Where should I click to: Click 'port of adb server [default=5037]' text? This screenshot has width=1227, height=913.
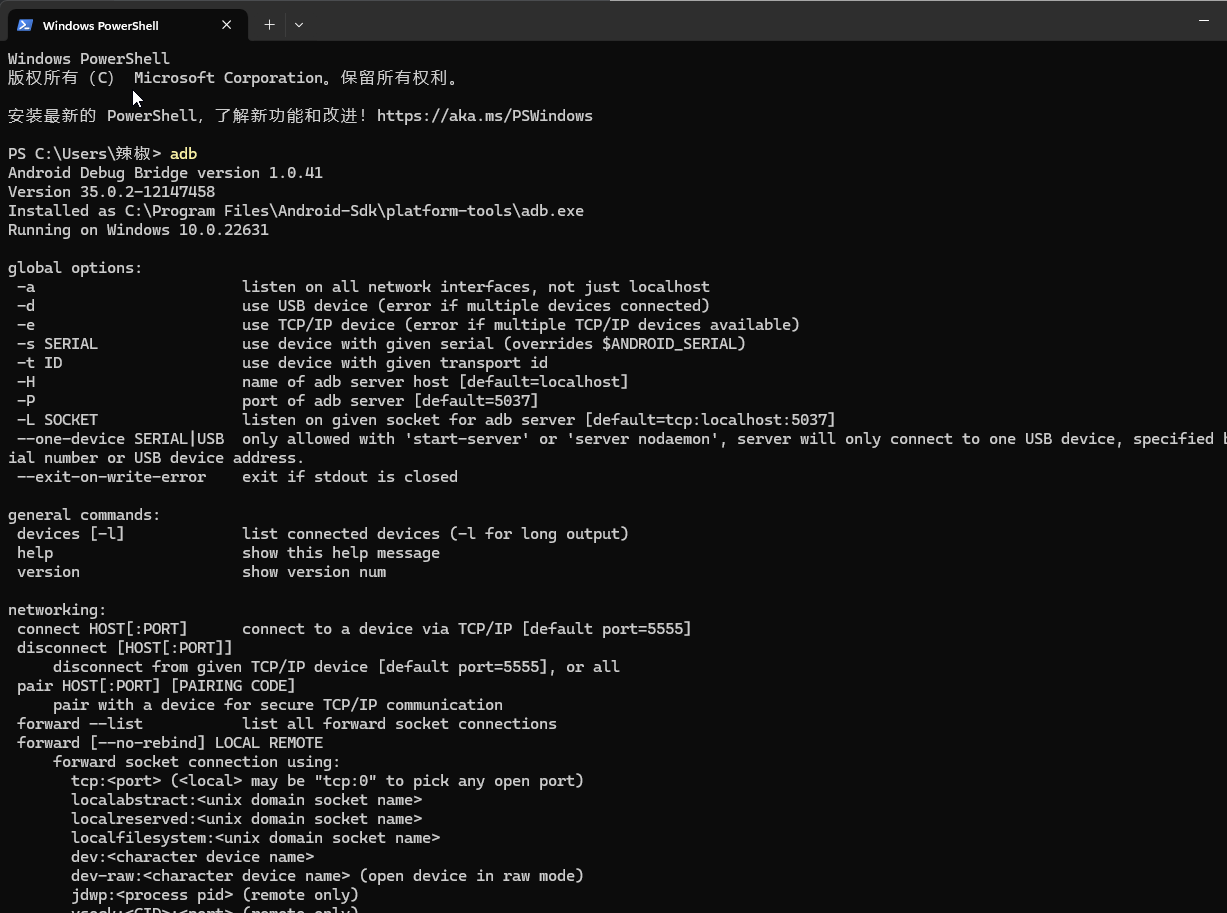[x=390, y=401]
